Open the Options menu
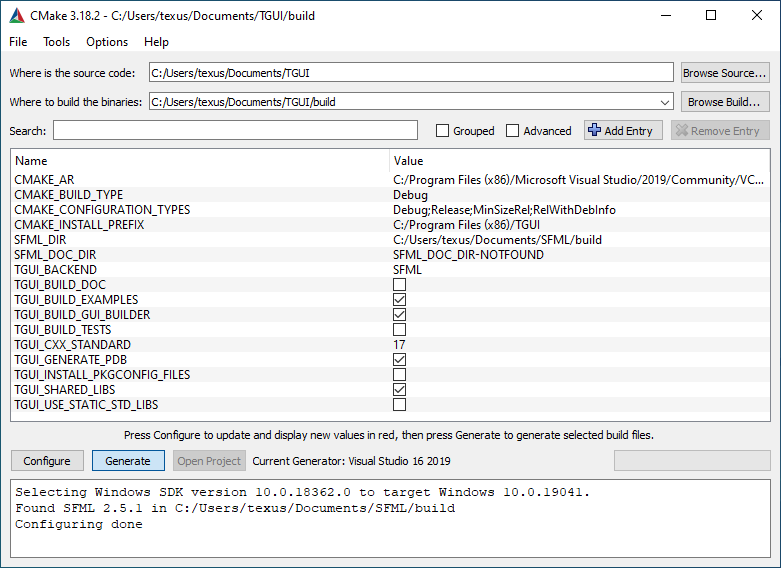781x568 pixels. point(107,42)
